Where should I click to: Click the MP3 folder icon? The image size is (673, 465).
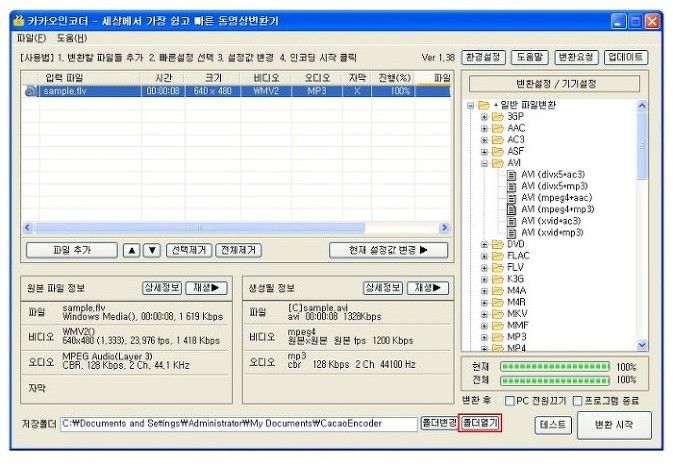[x=497, y=337]
